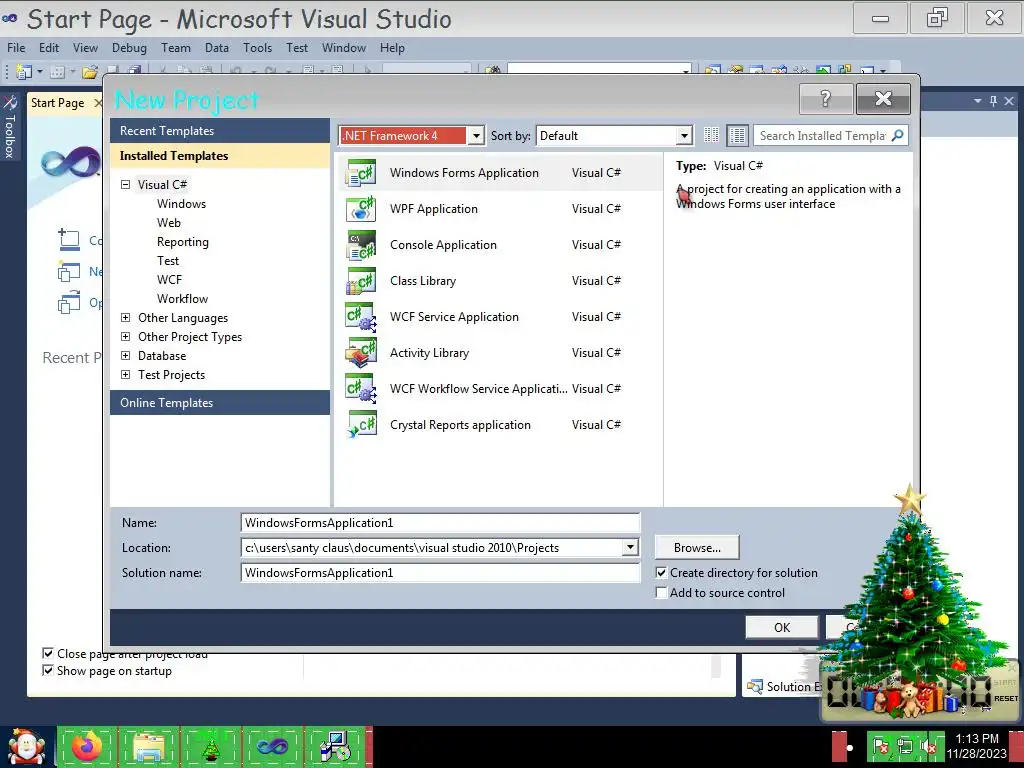Toggle Show page on startup checkbox
Screen dimensions: 1024x768
point(48,670)
